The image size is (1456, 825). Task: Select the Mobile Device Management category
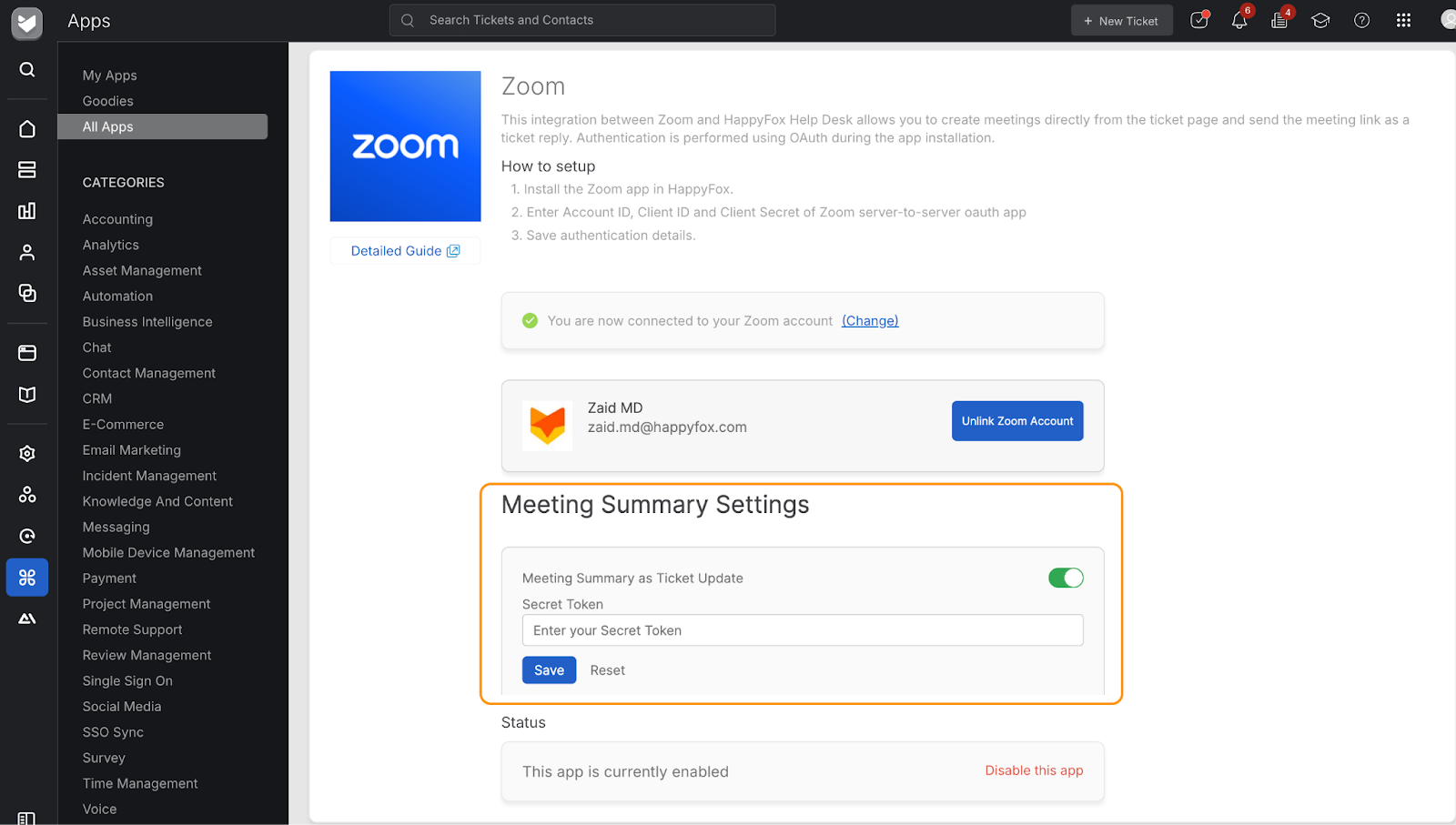[x=168, y=552]
